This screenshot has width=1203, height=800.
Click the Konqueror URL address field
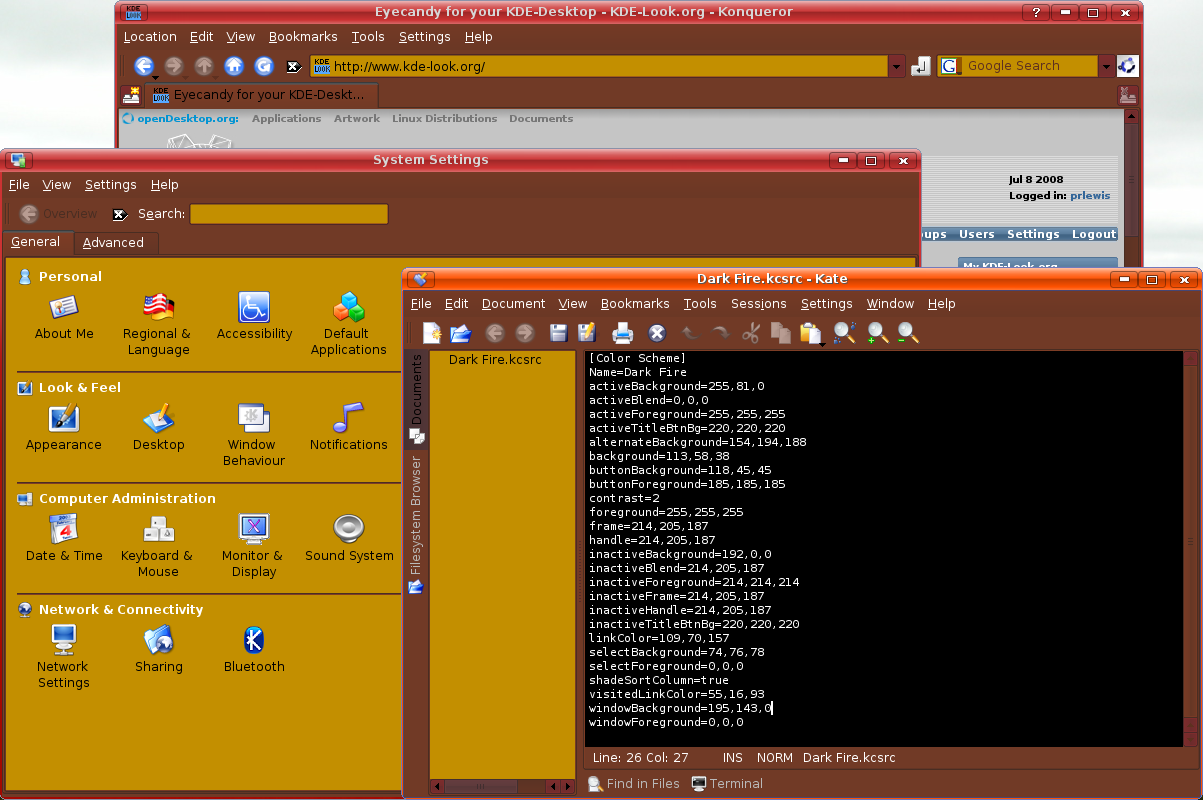(599, 66)
